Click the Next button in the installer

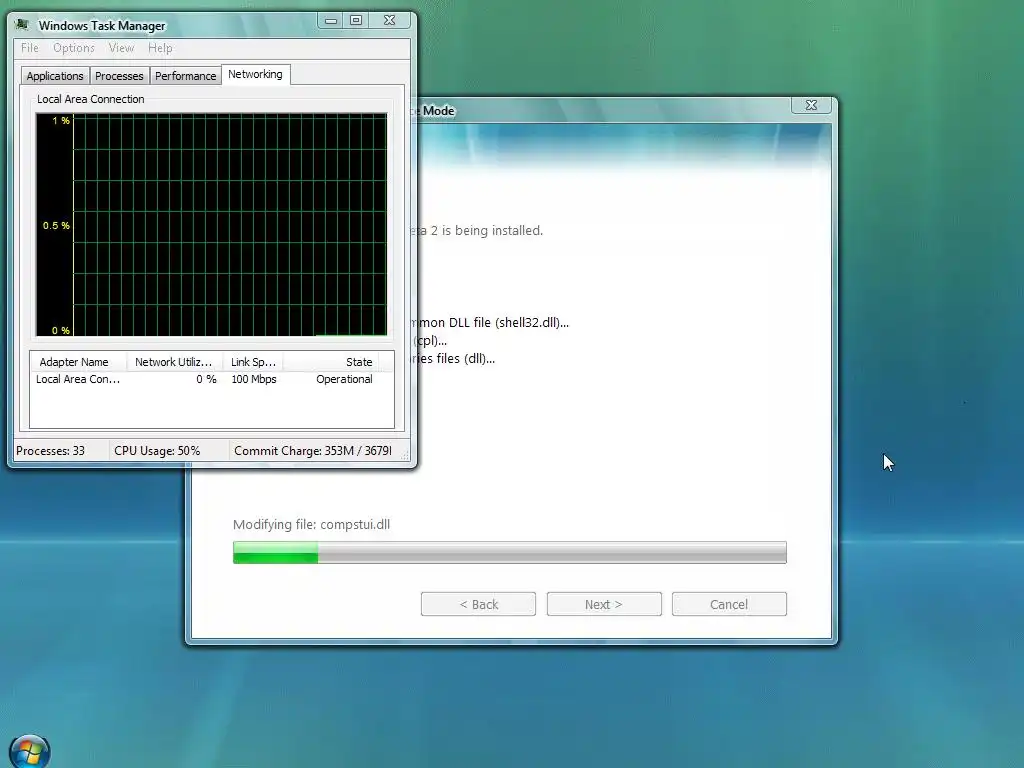tap(604, 604)
